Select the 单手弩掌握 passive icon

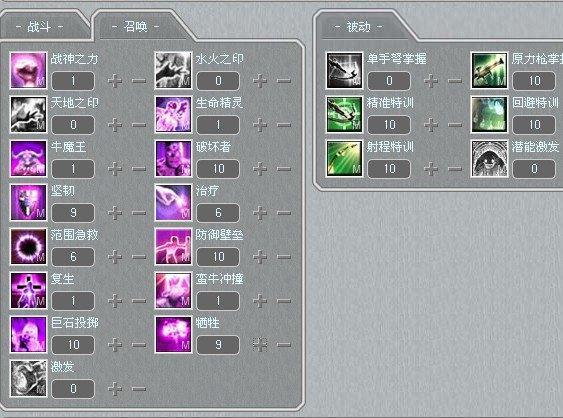point(344,70)
